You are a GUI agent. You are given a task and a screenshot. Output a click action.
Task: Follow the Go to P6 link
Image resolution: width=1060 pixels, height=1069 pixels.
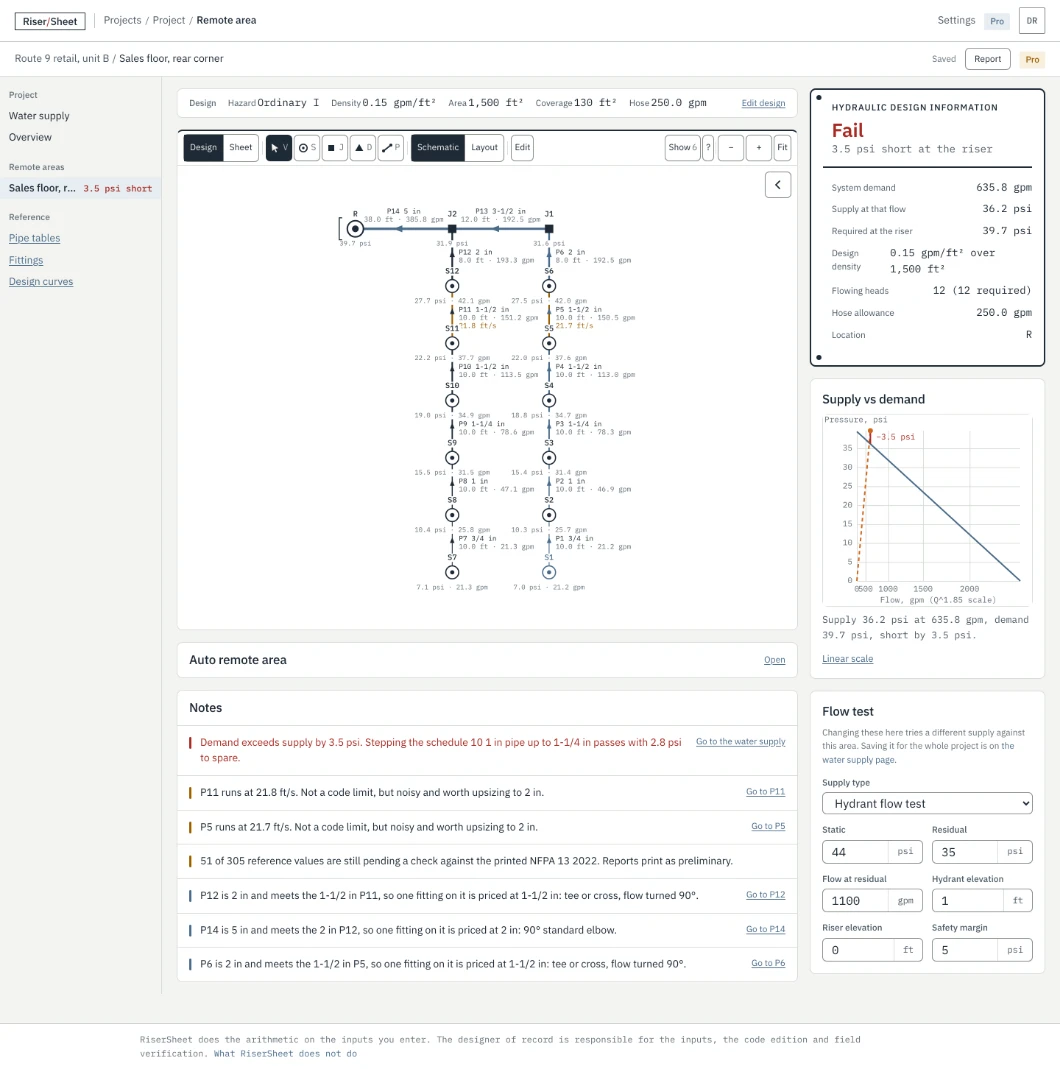point(768,963)
